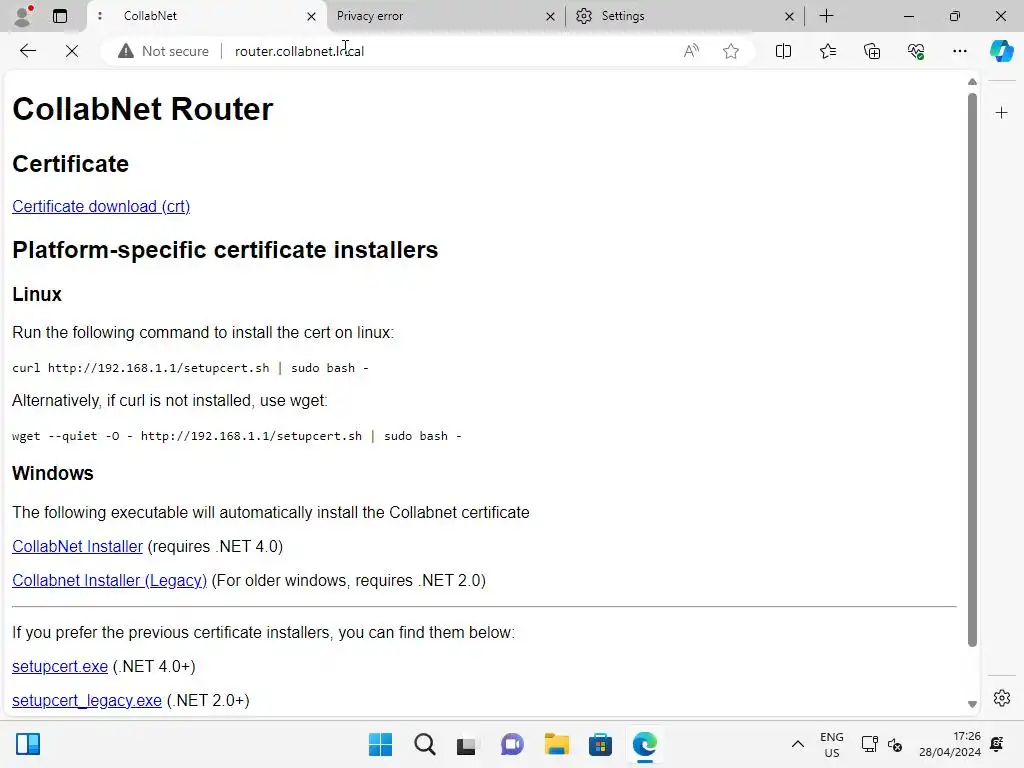Open the CollabNet Installer link
Image resolution: width=1024 pixels, height=768 pixels.
(x=77, y=547)
